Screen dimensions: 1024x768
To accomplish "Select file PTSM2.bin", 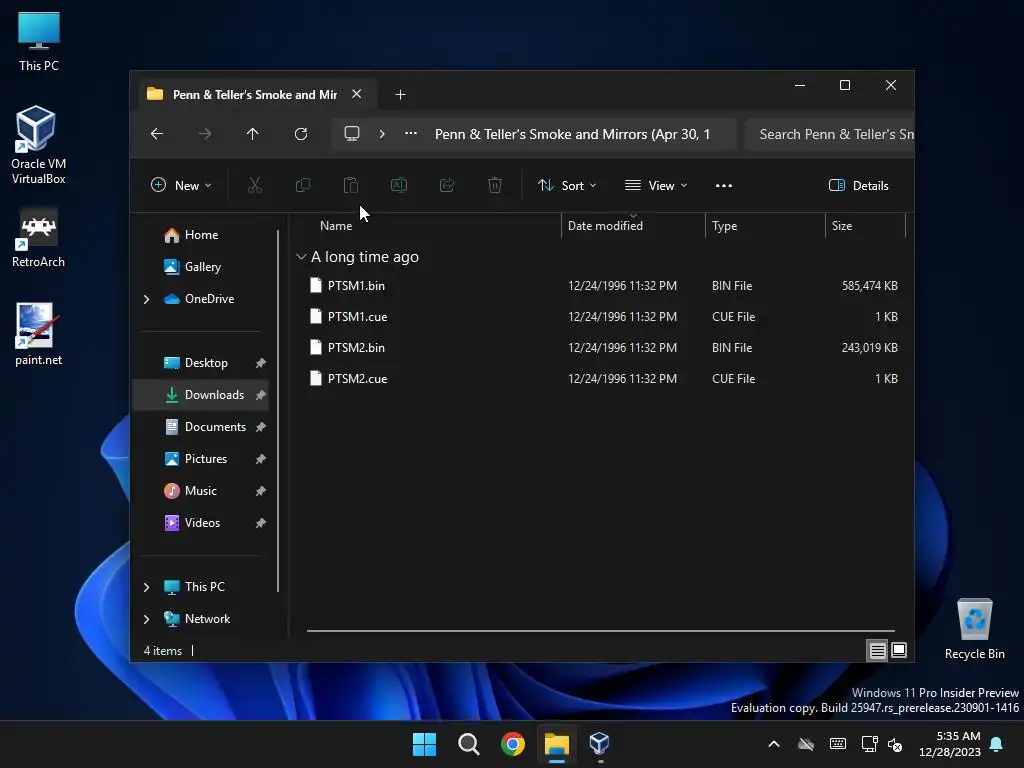I will 356,348.
